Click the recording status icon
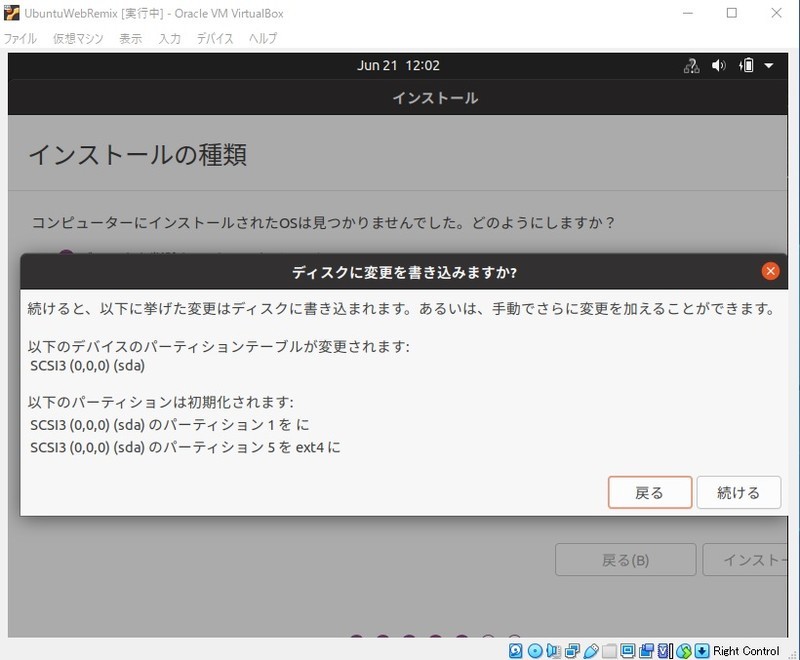The image size is (800, 660). point(646,651)
